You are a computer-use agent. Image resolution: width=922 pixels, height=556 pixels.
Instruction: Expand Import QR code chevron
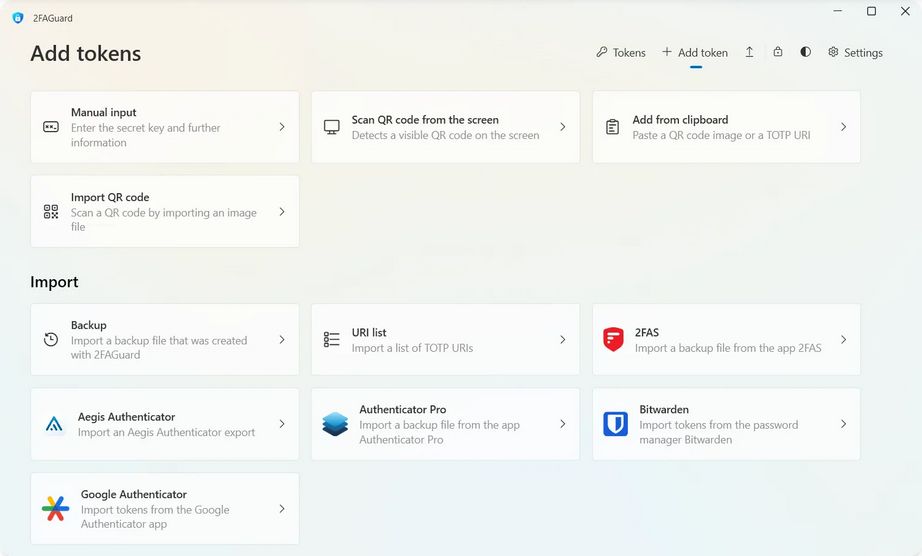(x=282, y=212)
